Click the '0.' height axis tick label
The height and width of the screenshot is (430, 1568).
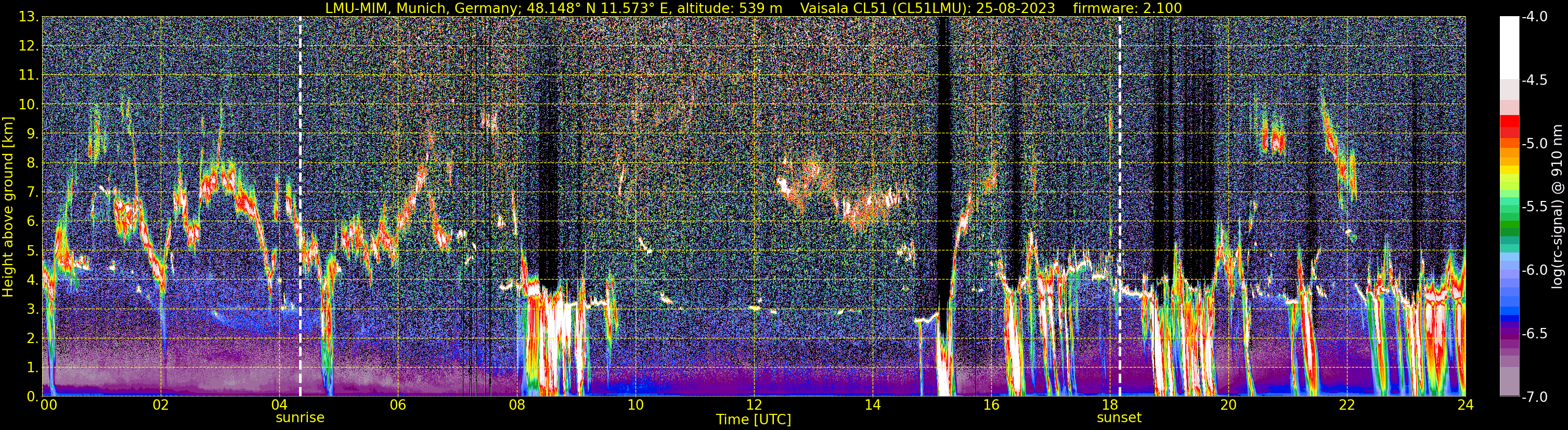click(32, 396)
